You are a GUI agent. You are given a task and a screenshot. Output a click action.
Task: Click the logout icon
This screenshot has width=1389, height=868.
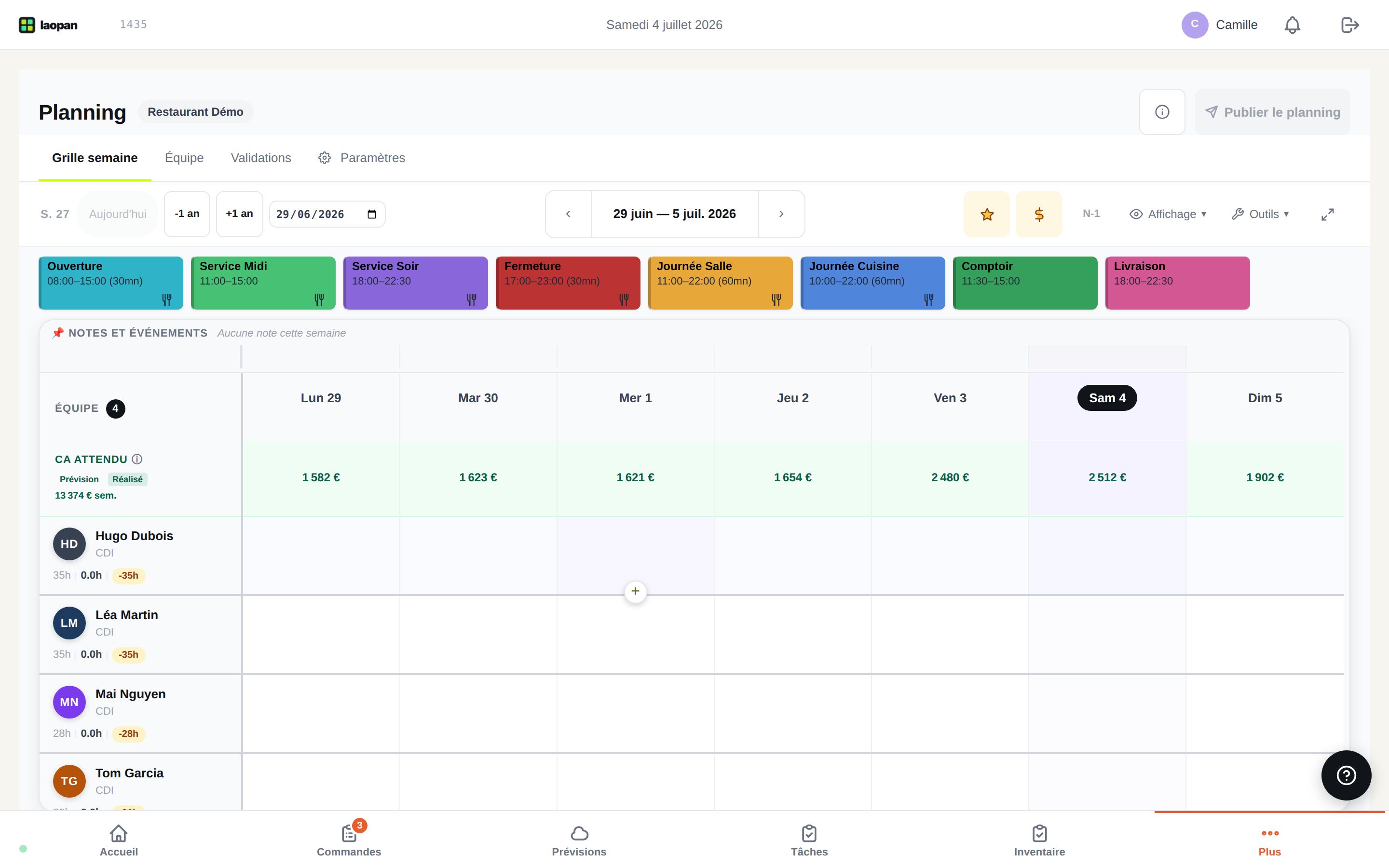1350,25
